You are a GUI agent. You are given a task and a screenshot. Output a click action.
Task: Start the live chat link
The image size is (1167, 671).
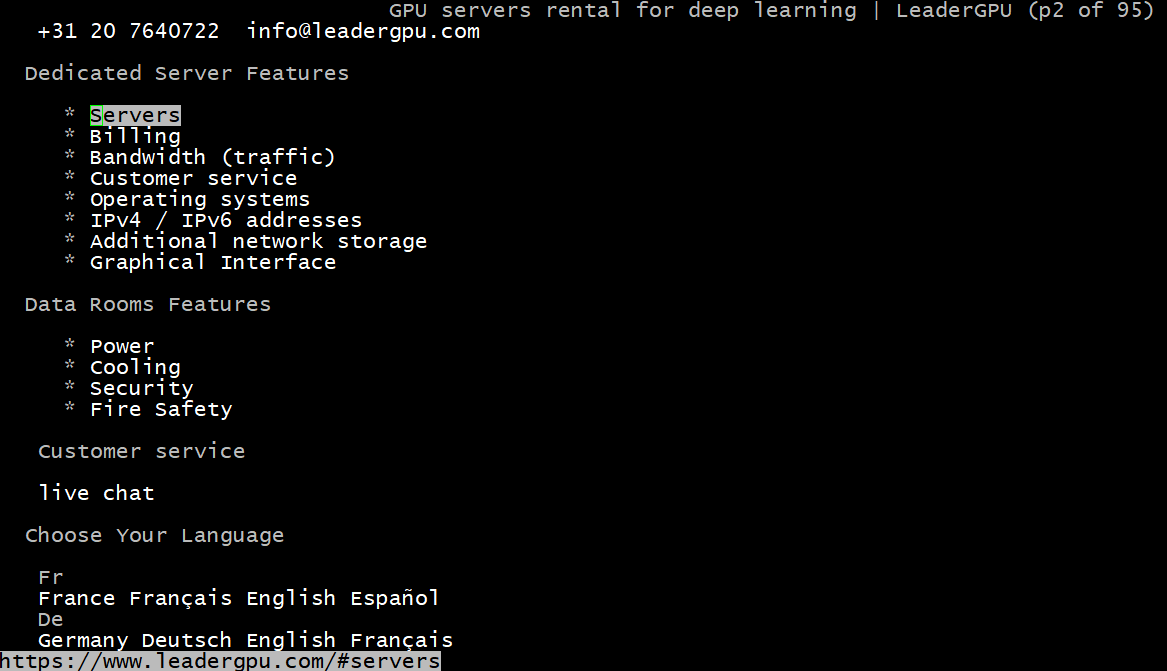96,493
